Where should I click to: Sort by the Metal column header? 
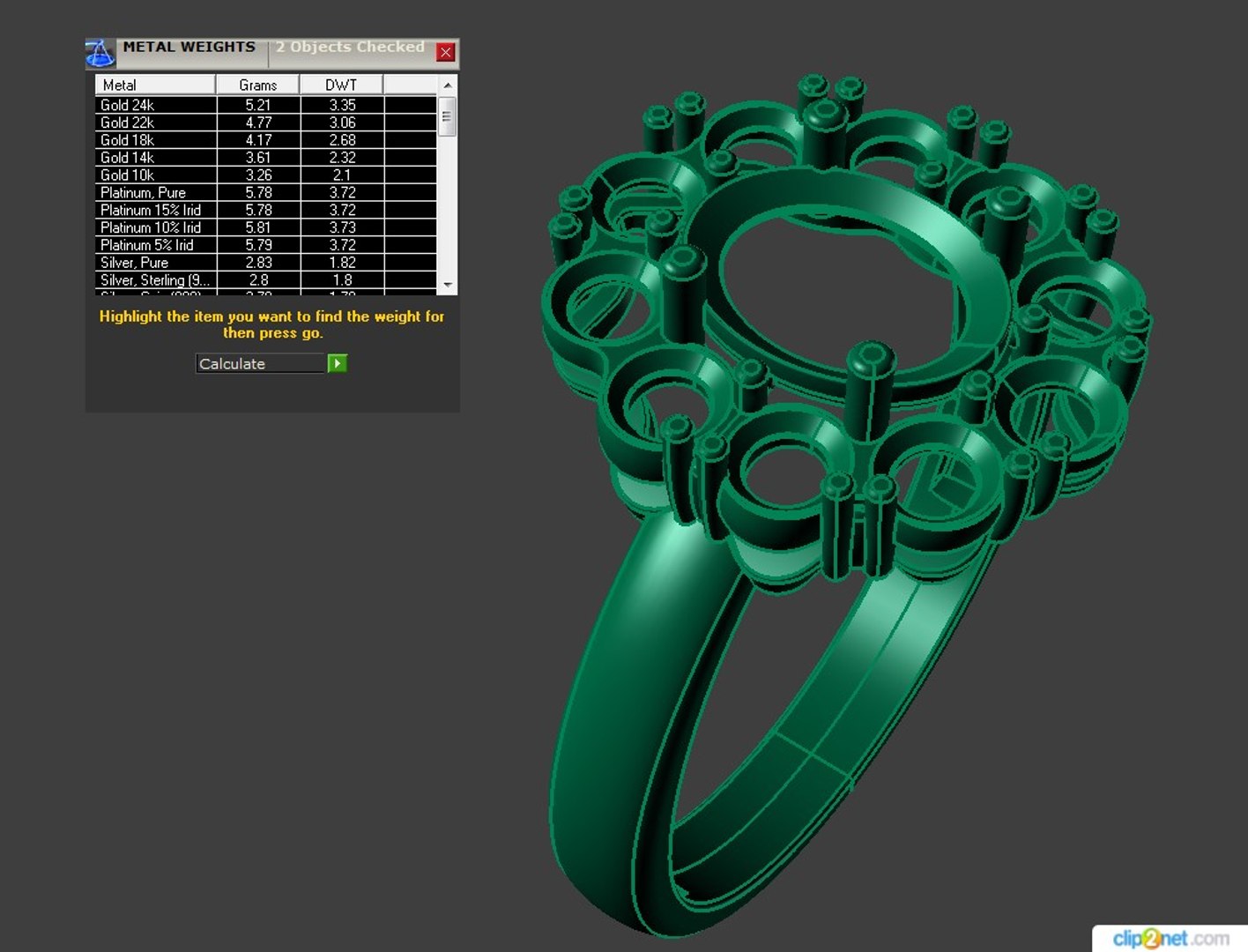(155, 85)
